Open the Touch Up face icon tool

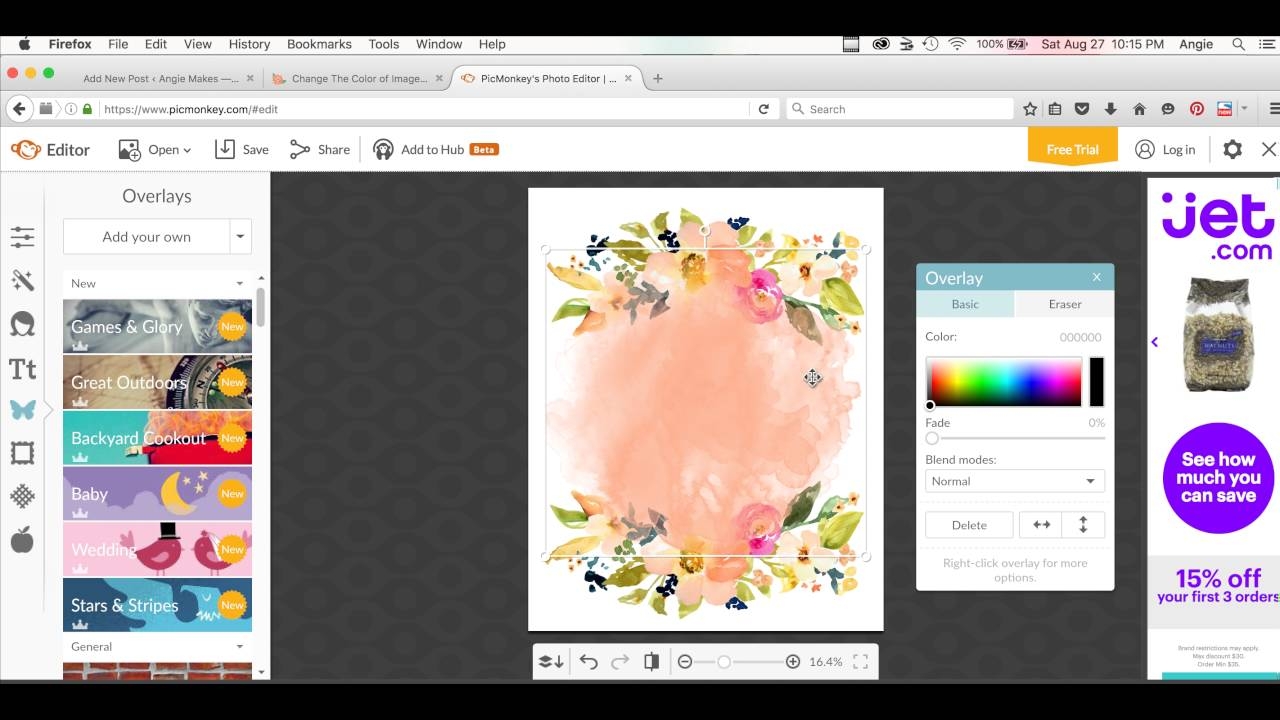[x=22, y=324]
